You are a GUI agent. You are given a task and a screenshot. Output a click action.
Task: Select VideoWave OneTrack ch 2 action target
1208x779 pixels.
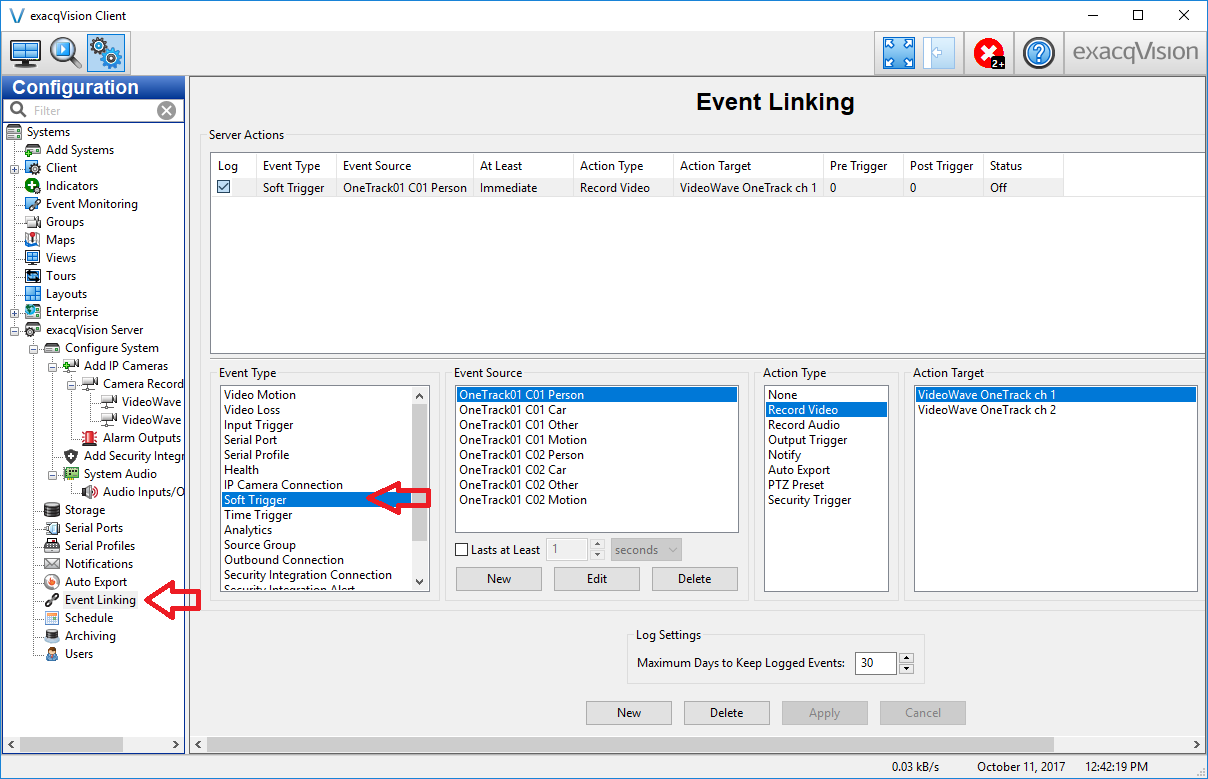coord(987,410)
